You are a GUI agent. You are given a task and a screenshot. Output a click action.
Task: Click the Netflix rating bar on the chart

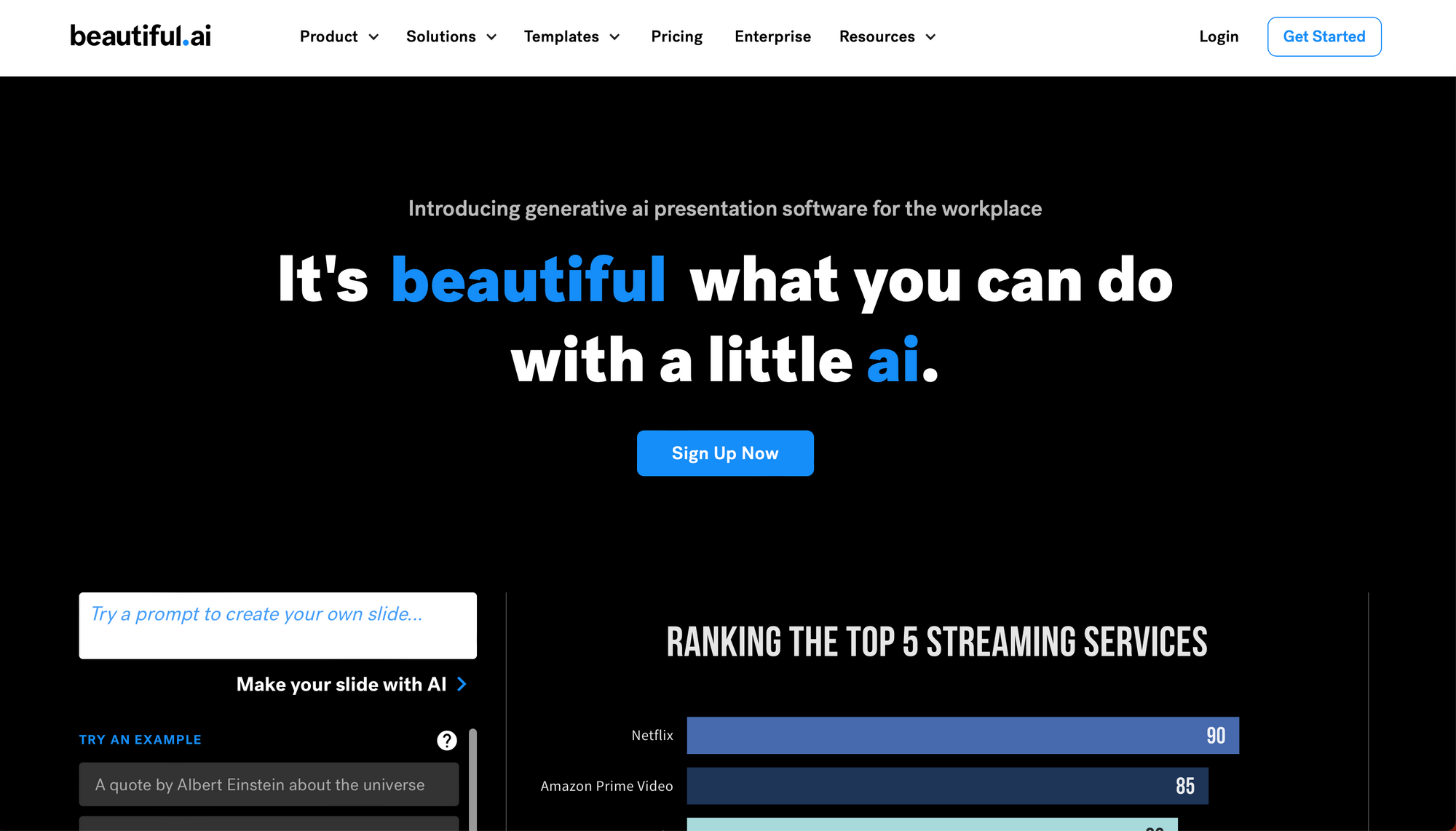pyautogui.click(x=961, y=735)
